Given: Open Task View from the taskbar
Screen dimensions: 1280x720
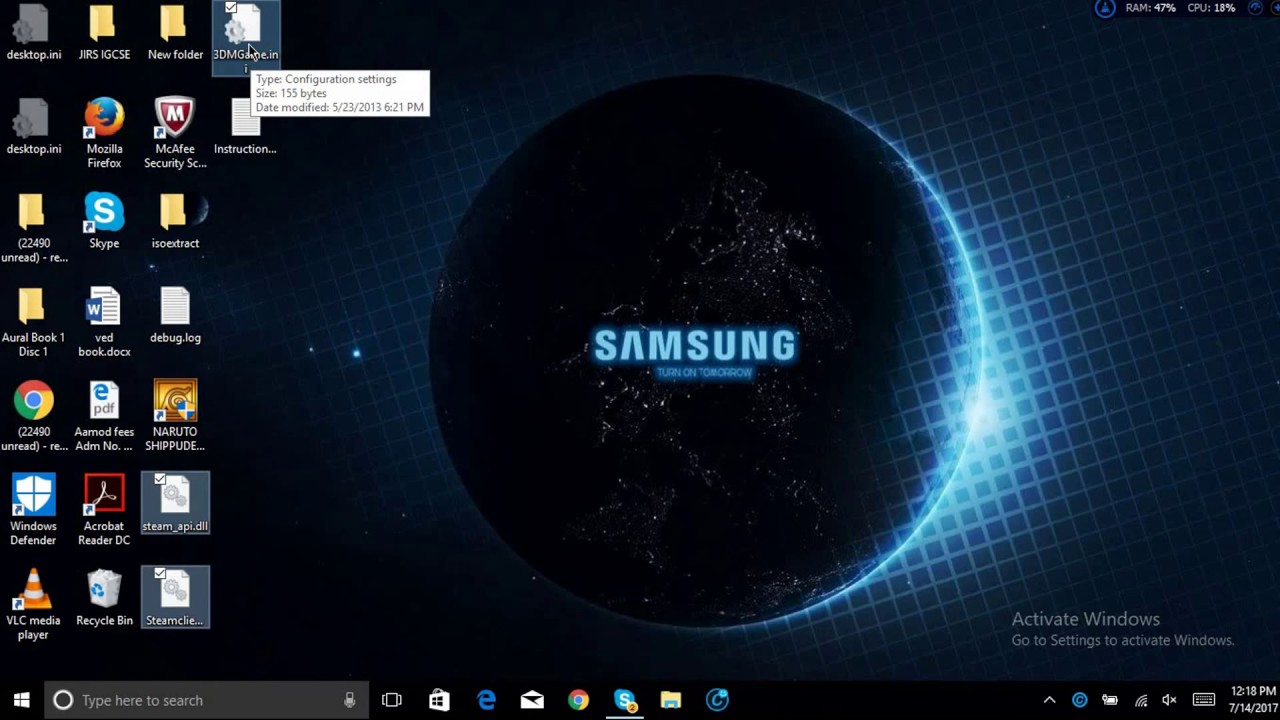Looking at the screenshot, I should tap(392, 700).
